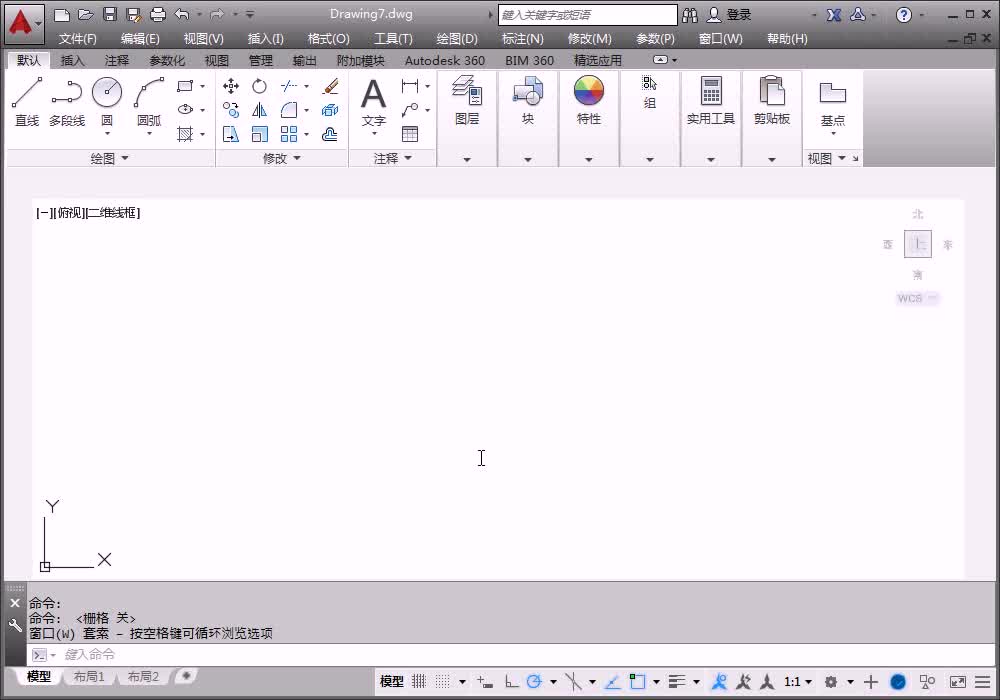Switch to the 参数化 ribbon tab
The width and height of the screenshot is (1000, 700).
[x=166, y=60]
